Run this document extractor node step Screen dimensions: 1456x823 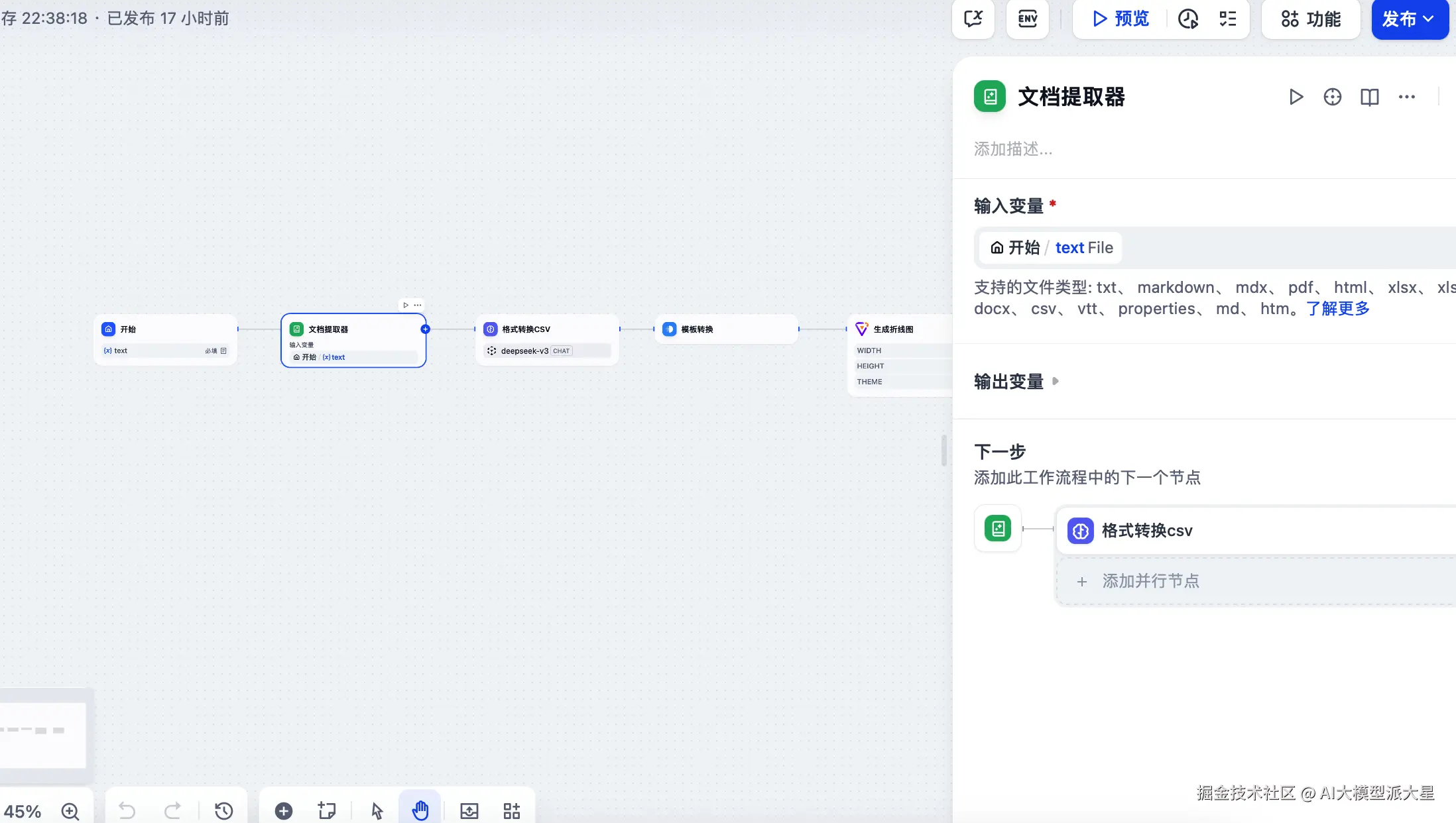tap(1296, 97)
